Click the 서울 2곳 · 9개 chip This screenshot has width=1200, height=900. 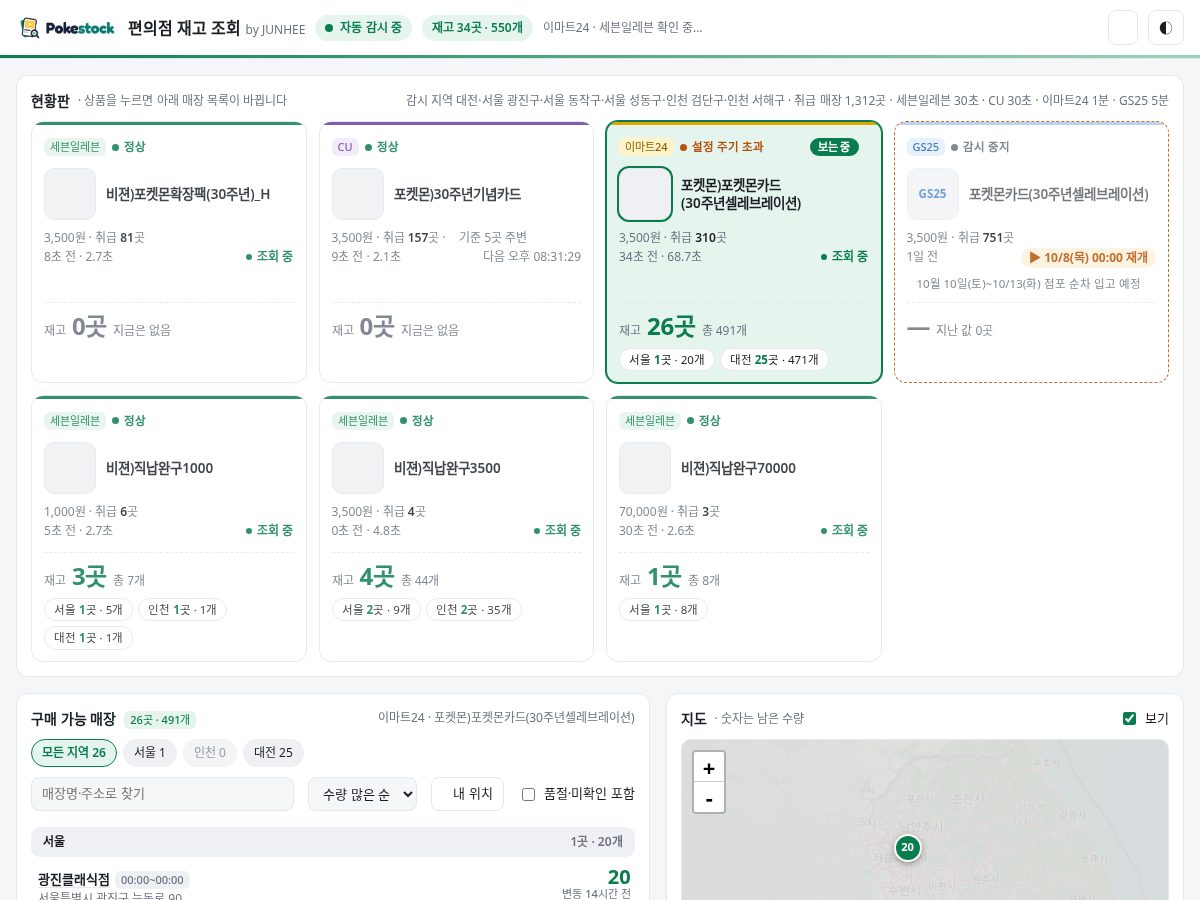(376, 609)
